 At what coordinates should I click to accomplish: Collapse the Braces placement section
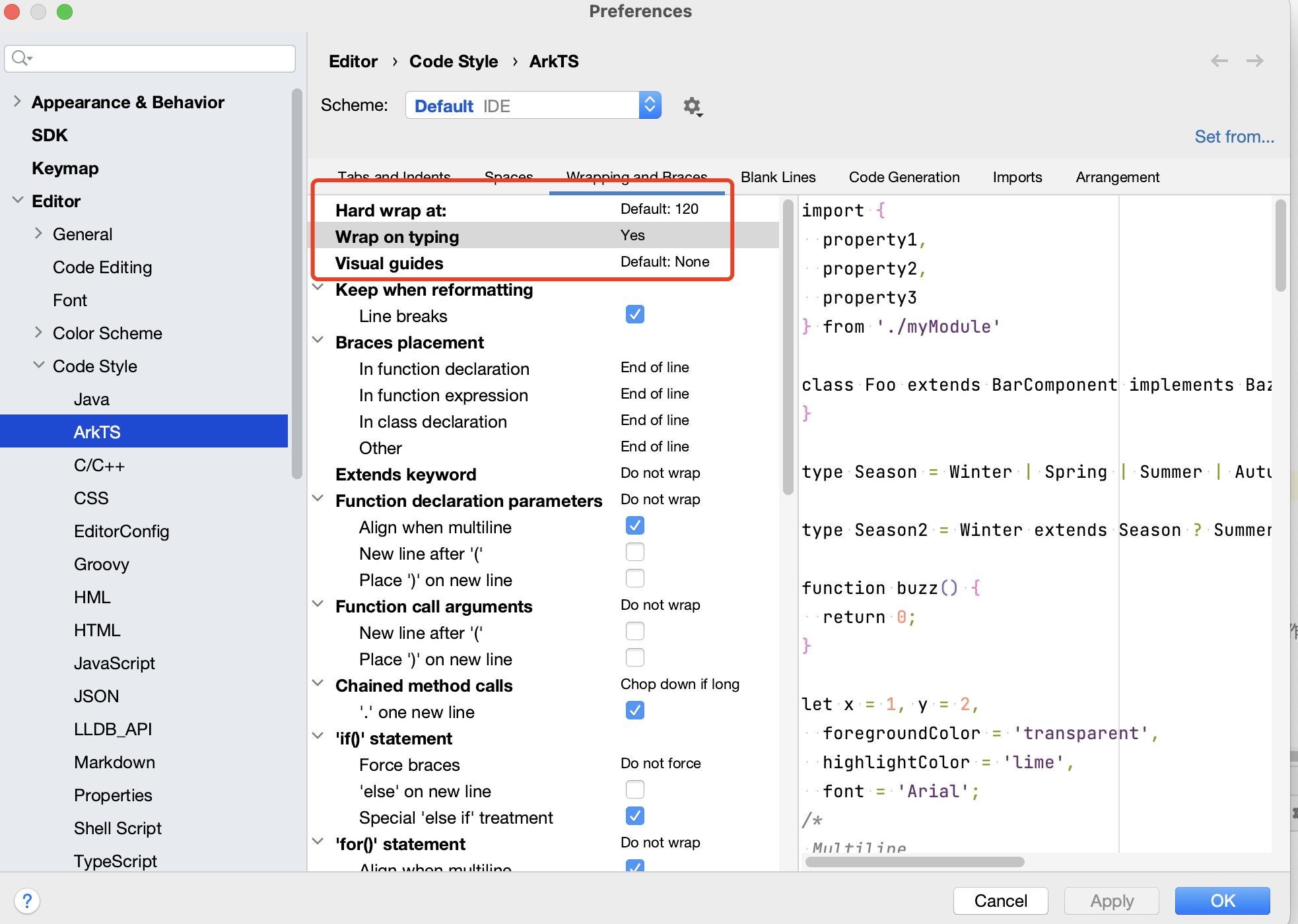pos(318,341)
